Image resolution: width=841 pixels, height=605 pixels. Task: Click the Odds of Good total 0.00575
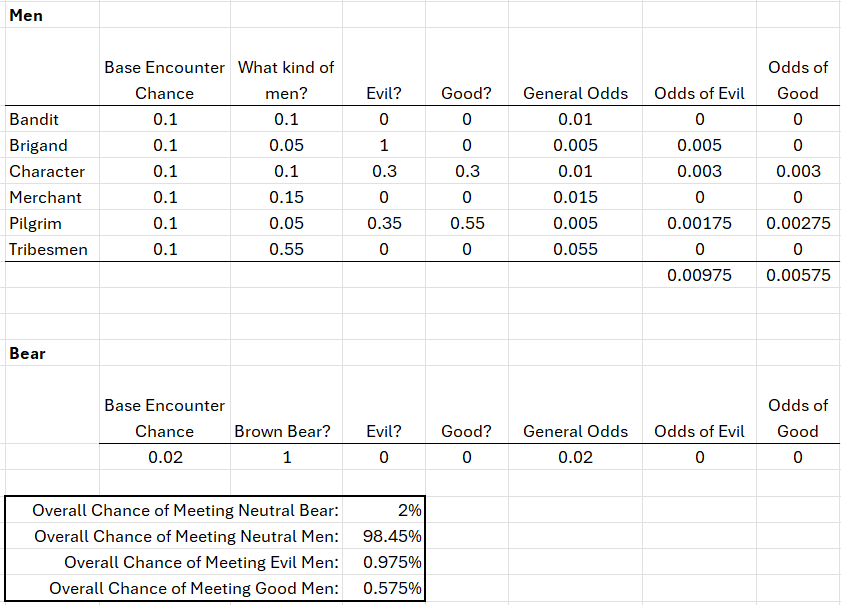[x=797, y=276]
